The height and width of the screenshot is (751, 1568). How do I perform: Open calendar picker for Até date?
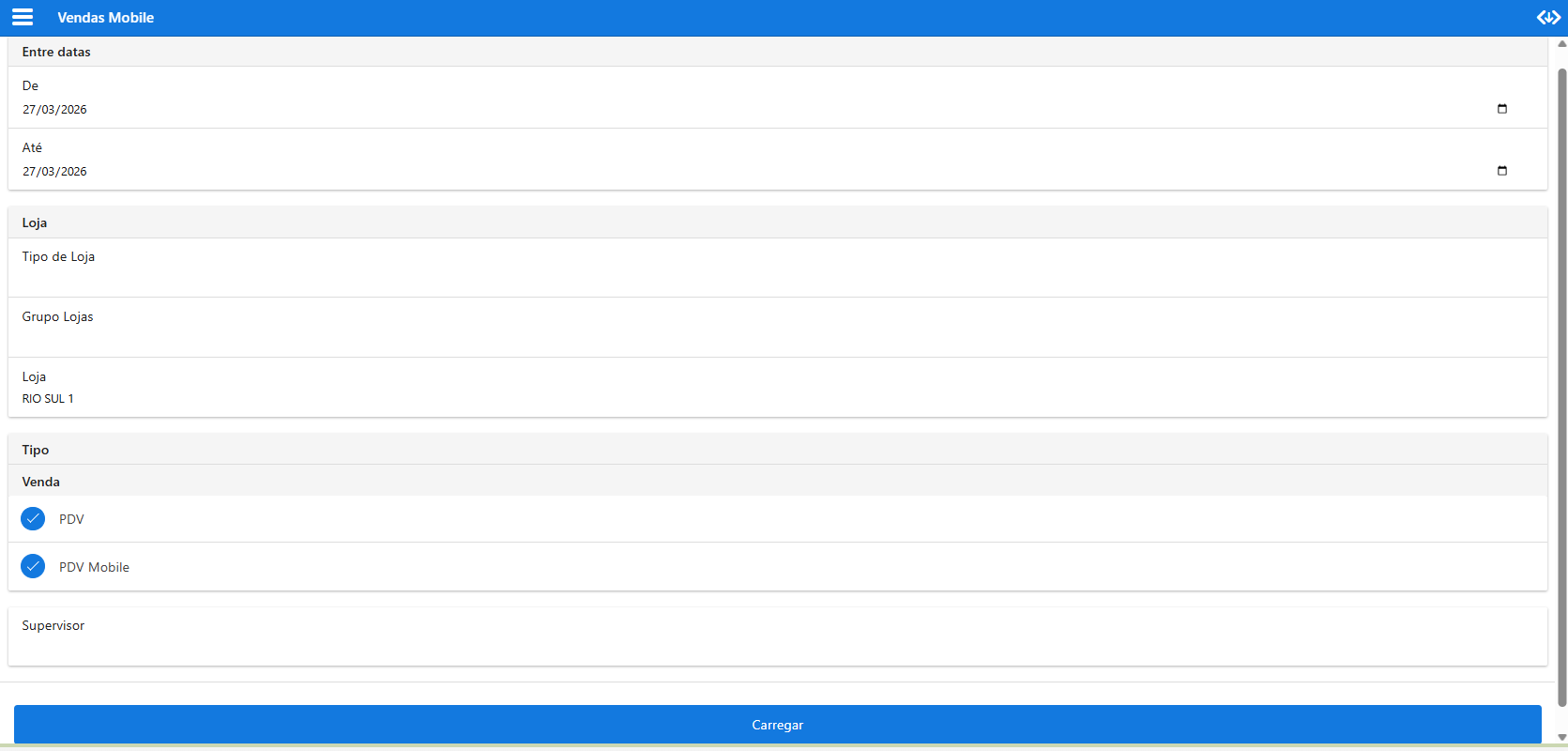click(1501, 171)
